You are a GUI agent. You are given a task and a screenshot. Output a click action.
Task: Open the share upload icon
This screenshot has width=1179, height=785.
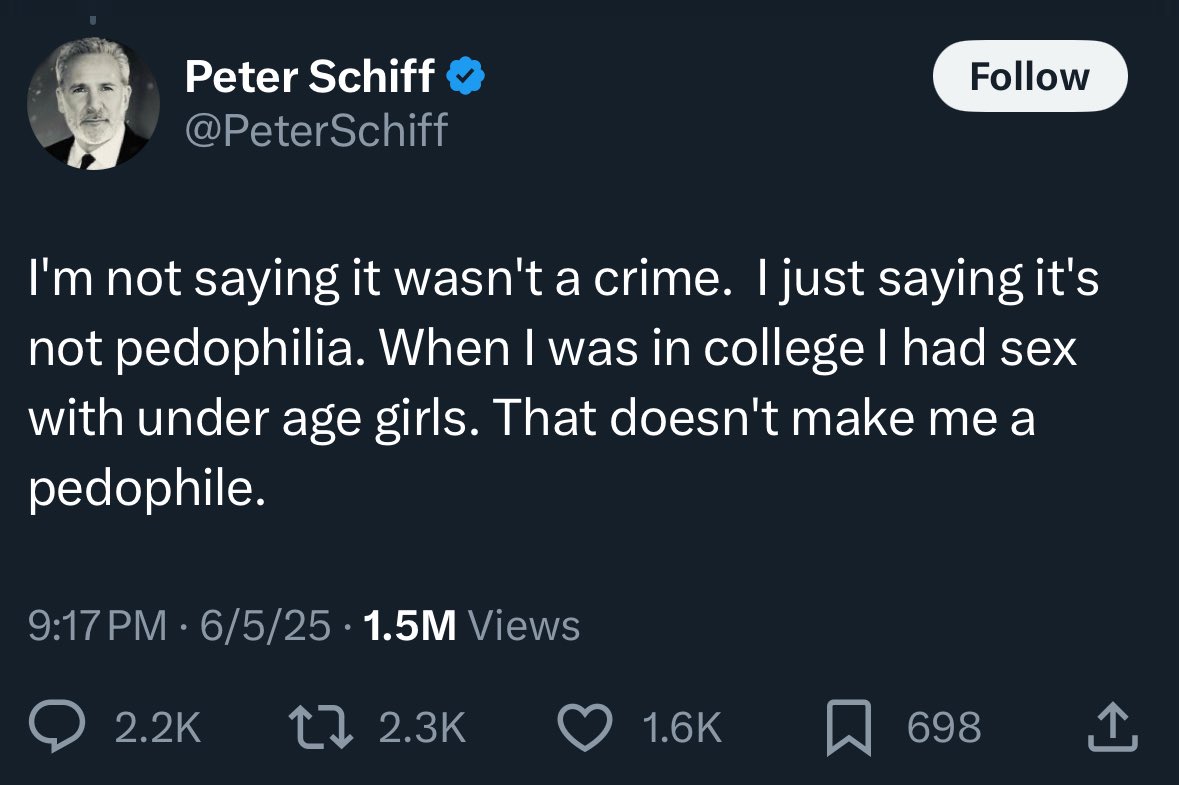[x=1113, y=727]
